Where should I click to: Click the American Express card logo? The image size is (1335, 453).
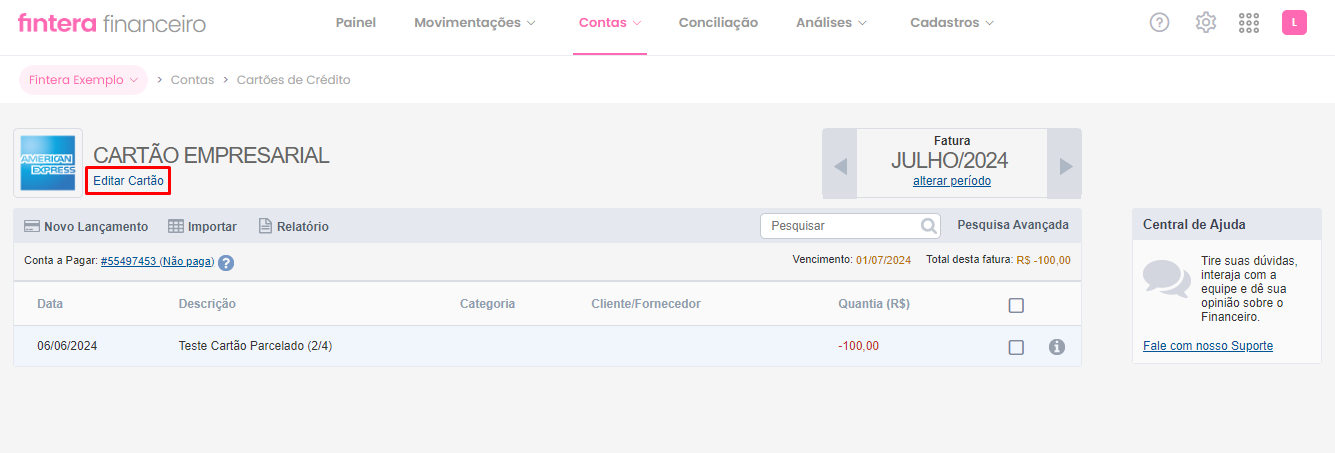tap(48, 162)
